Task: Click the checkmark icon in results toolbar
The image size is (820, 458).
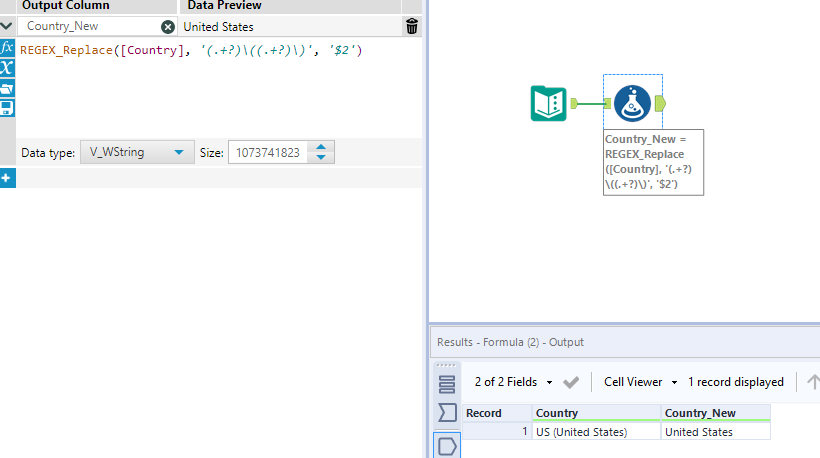Action: [x=571, y=383]
